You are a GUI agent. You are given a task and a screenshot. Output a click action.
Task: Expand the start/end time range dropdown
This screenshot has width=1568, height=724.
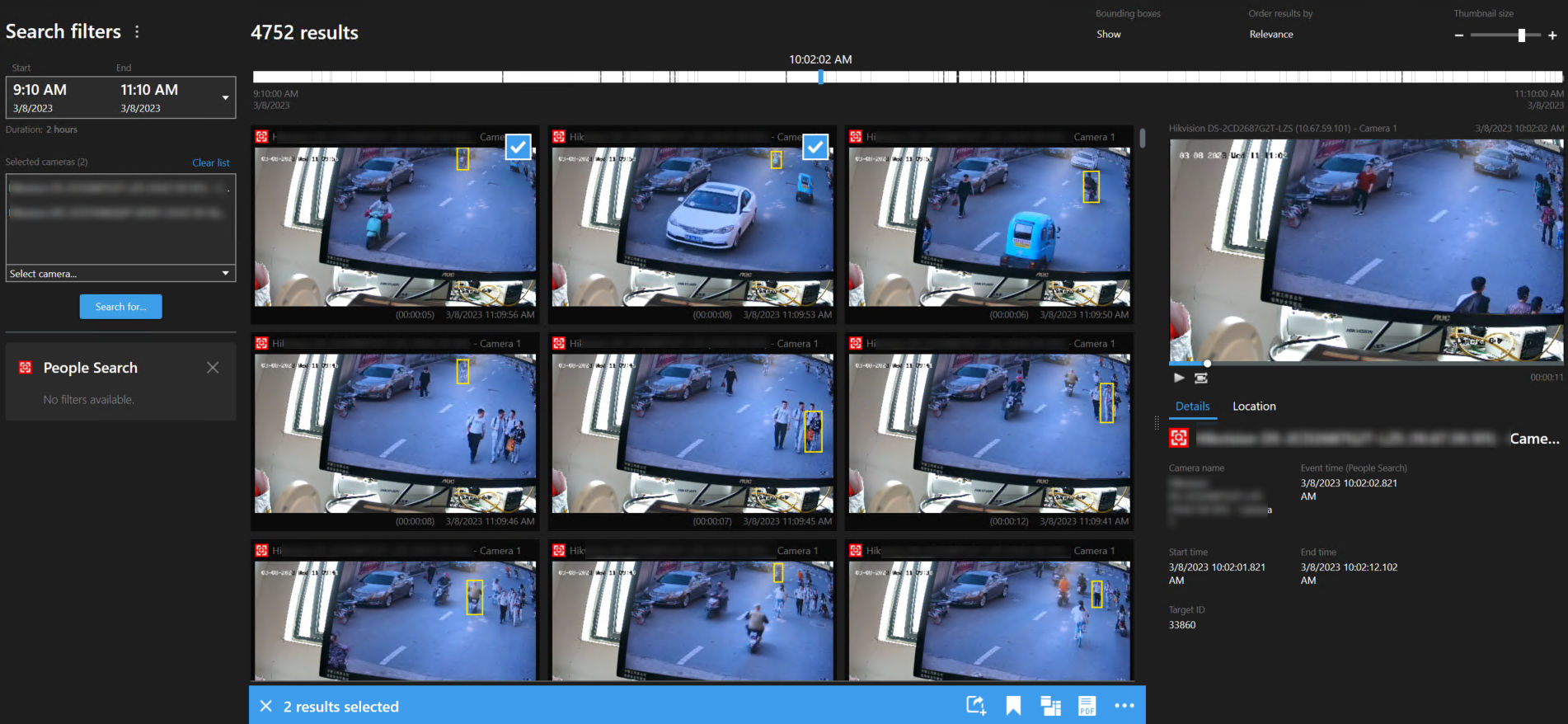pyautogui.click(x=225, y=98)
